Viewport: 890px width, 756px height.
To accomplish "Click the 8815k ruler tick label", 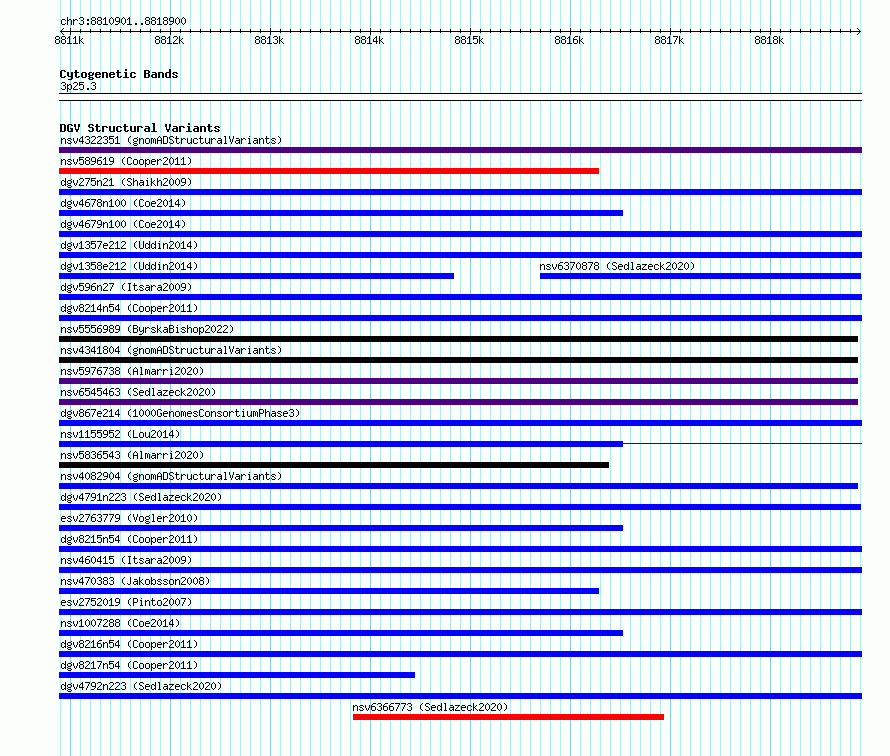I will pos(469,40).
